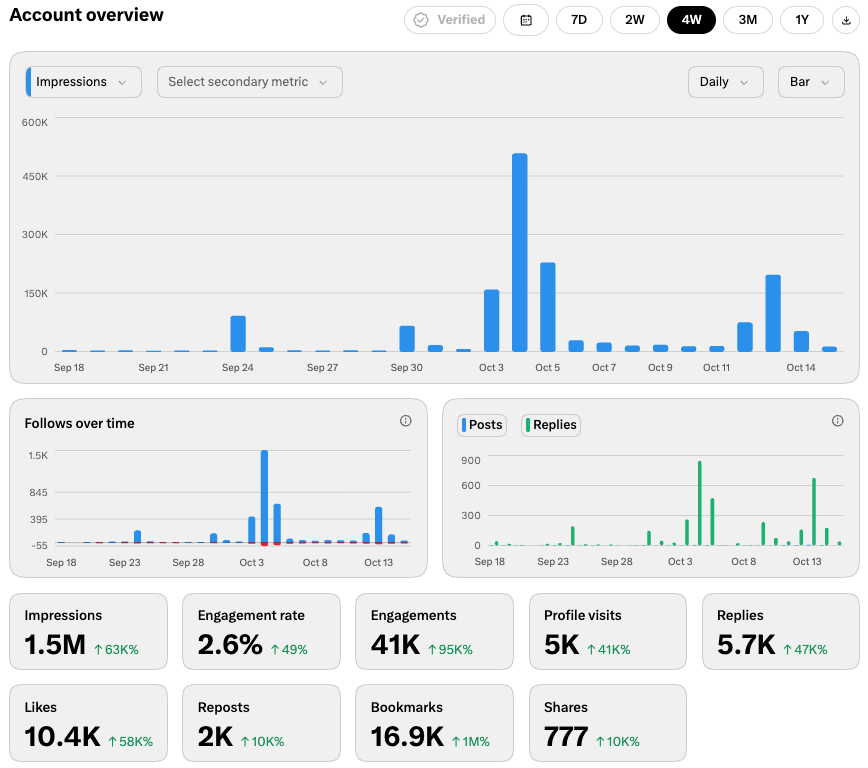
Task: Select the 1Y time range
Action: [802, 20]
